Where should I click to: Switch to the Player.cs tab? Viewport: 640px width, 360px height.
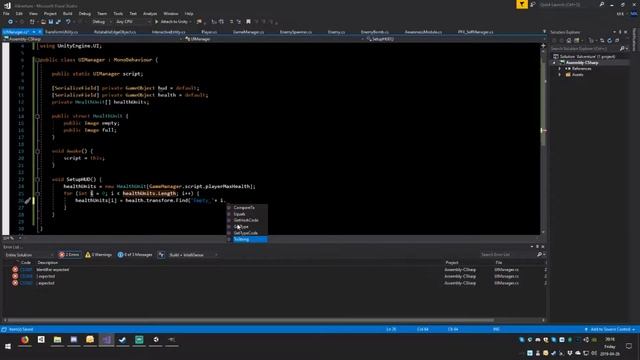coord(209,32)
